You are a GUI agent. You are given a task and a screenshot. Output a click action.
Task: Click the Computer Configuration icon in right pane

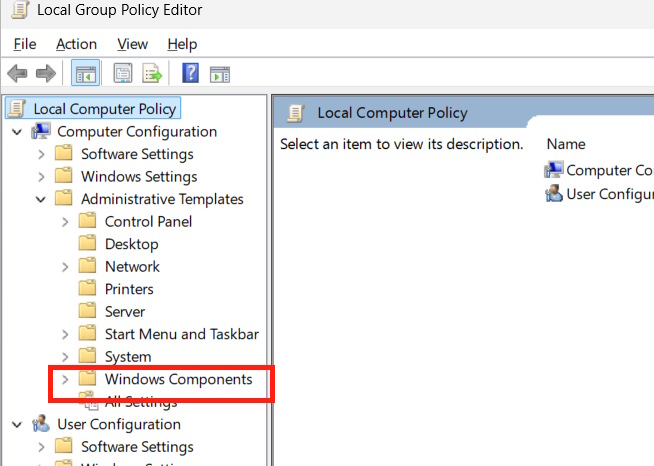click(x=554, y=170)
